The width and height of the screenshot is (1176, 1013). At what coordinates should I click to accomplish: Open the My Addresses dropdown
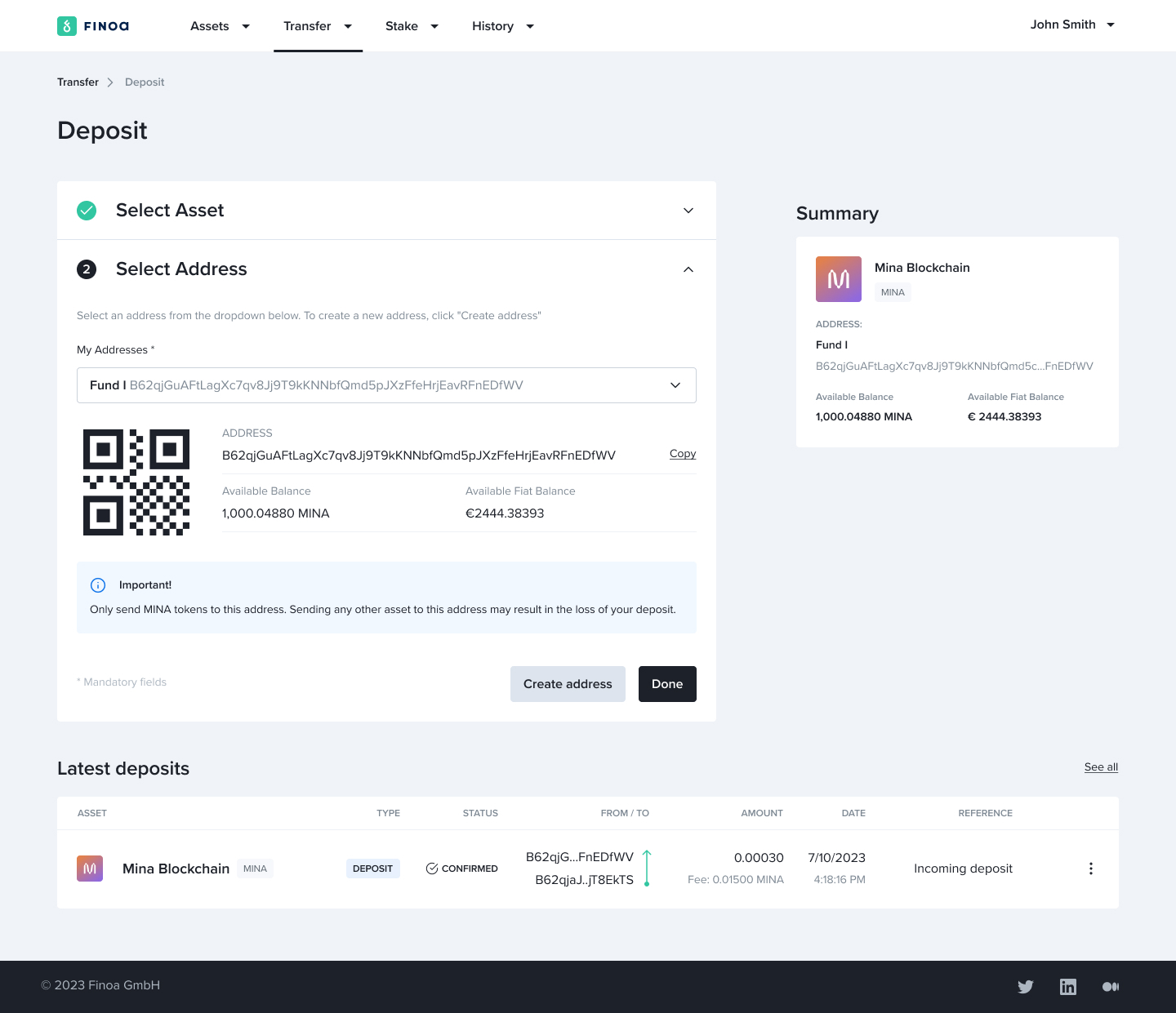386,385
